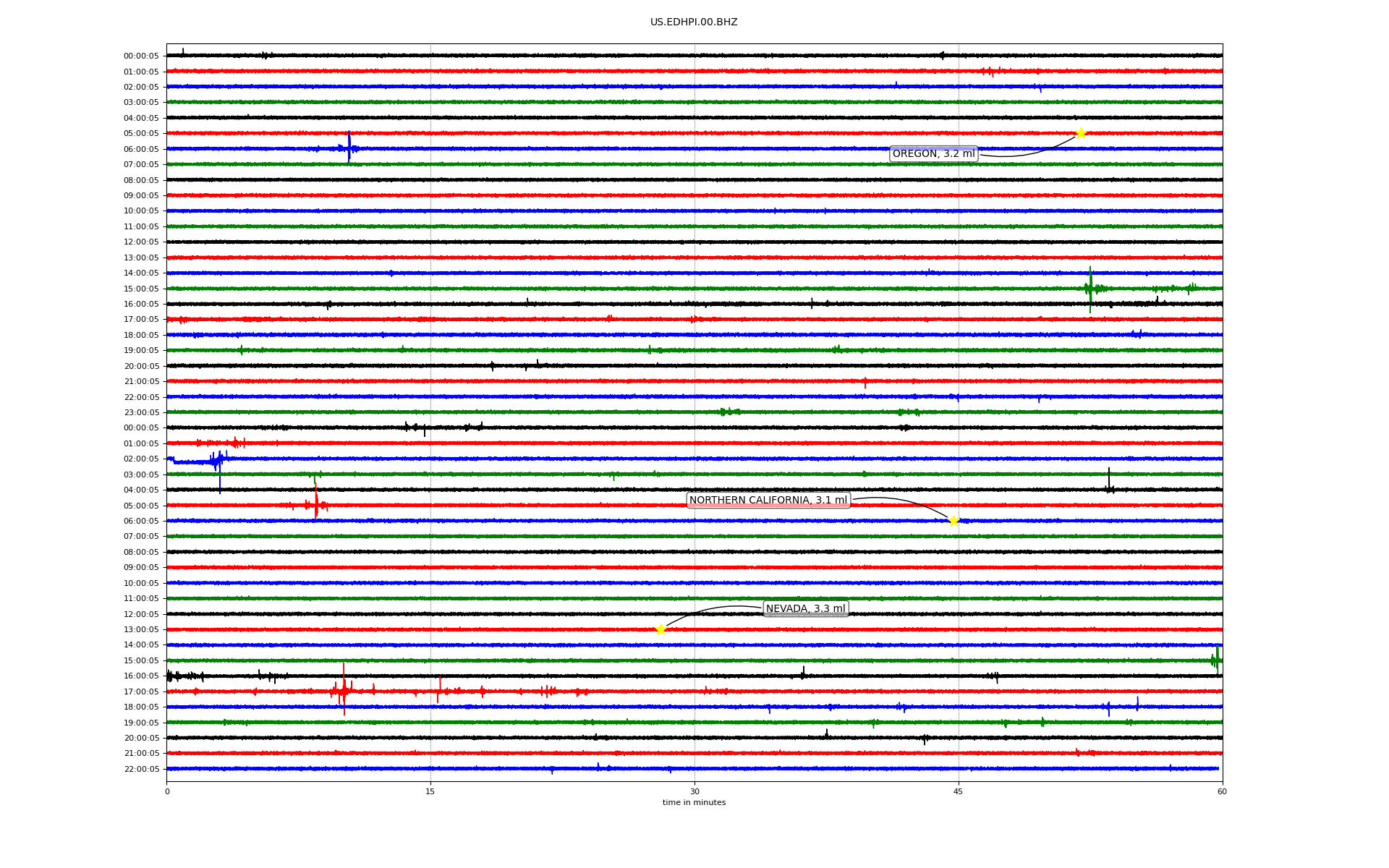Click the tall green spike on the first 15:00:05 trace
1389x868 pixels.
(x=1090, y=288)
